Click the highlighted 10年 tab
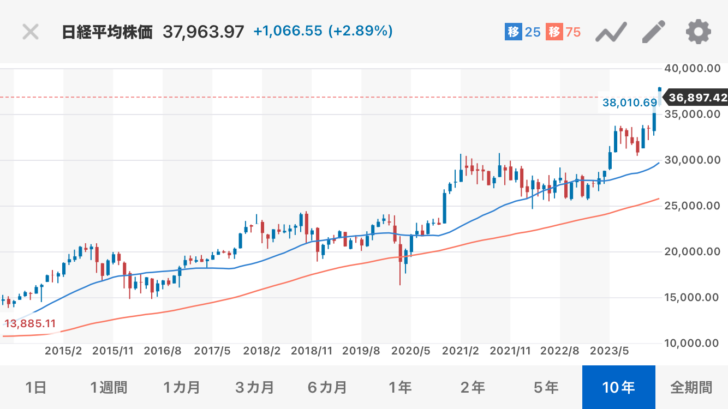728x409 pixels. coord(618,387)
